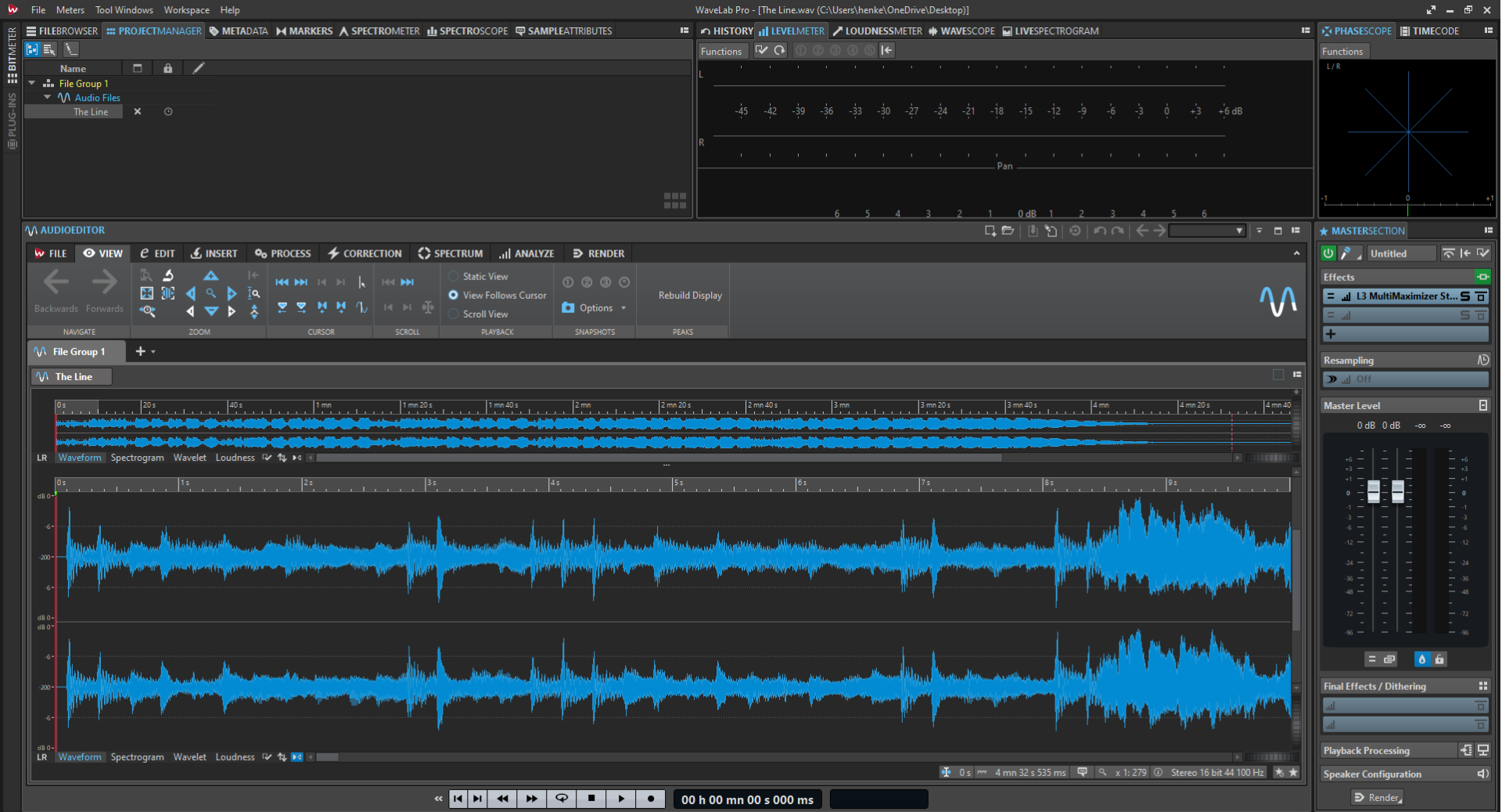Collapse the File Group 1 tree node
Viewport: 1502px width, 812px height.
pyautogui.click(x=32, y=83)
